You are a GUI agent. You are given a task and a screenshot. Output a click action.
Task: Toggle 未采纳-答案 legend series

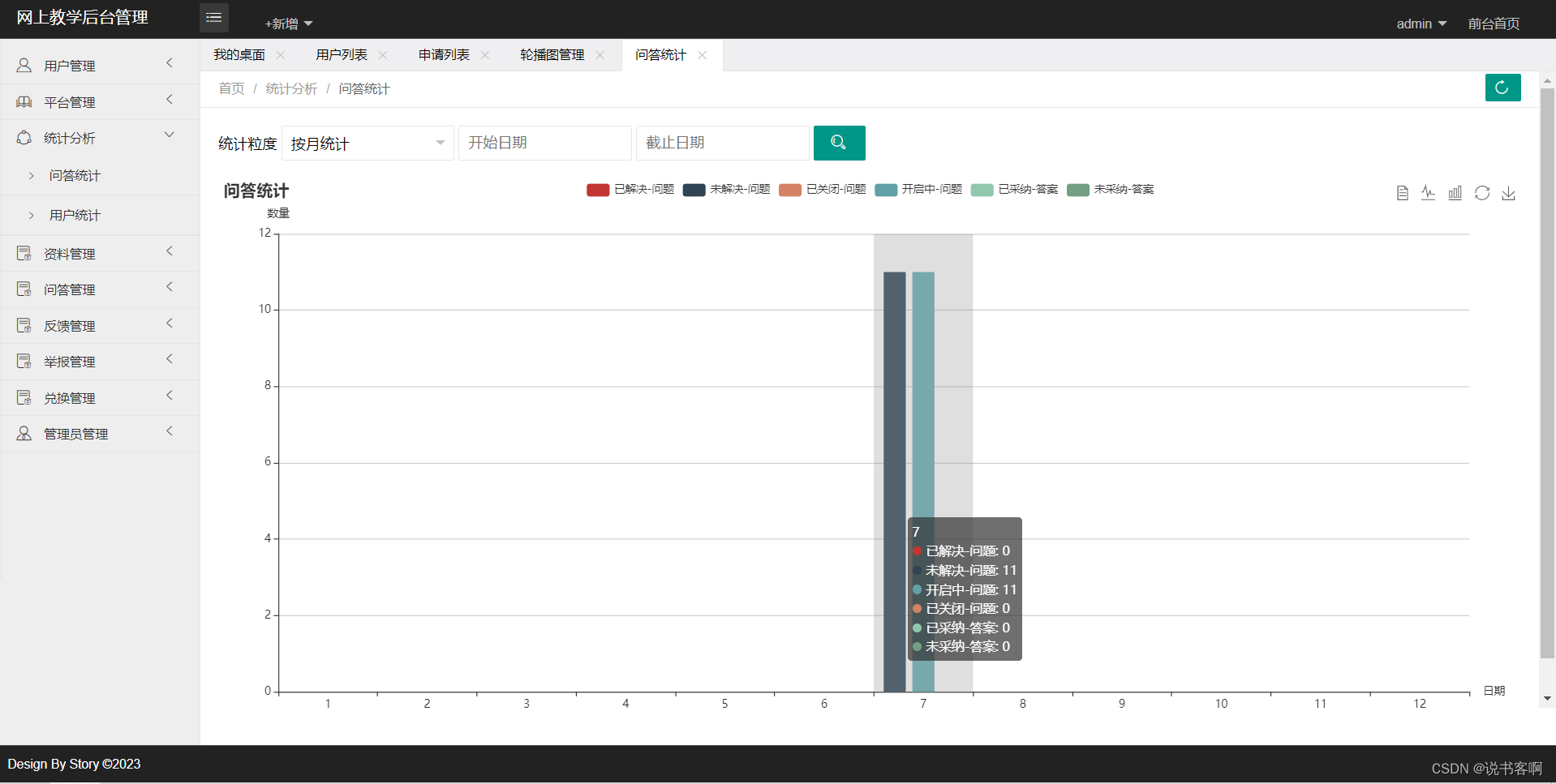pos(1110,190)
